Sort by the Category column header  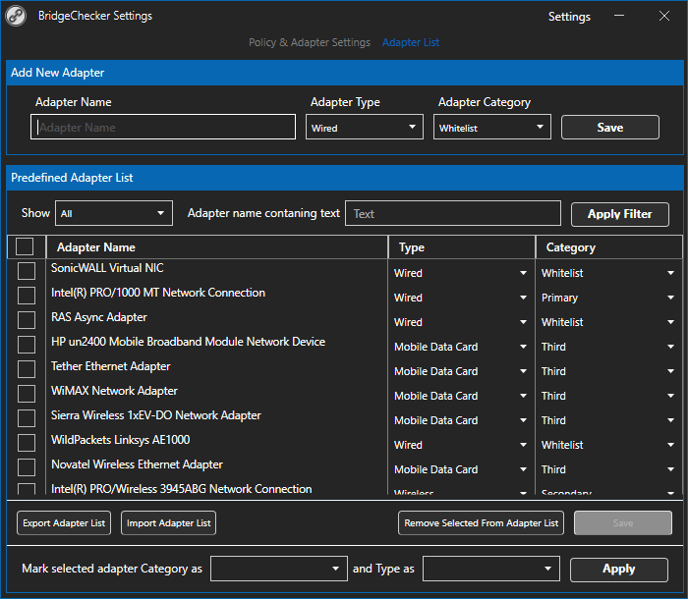[x=609, y=247]
